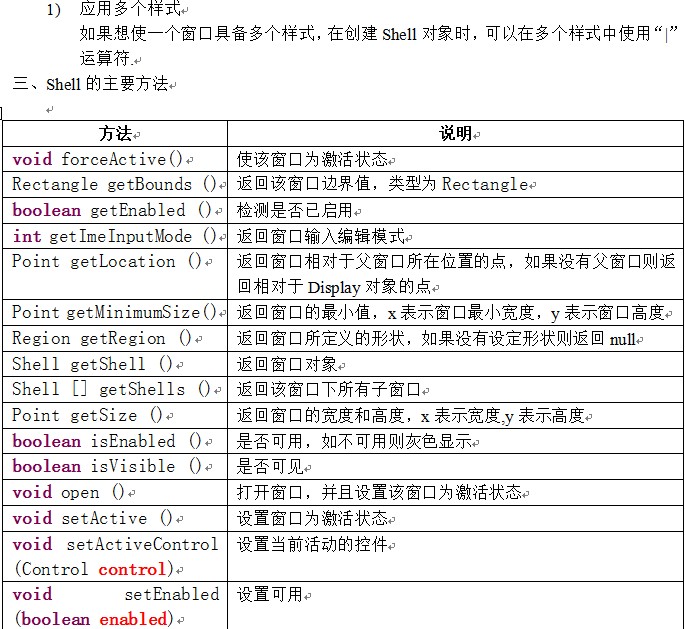Click the red enabled parameter in setEnabled

pos(132,619)
